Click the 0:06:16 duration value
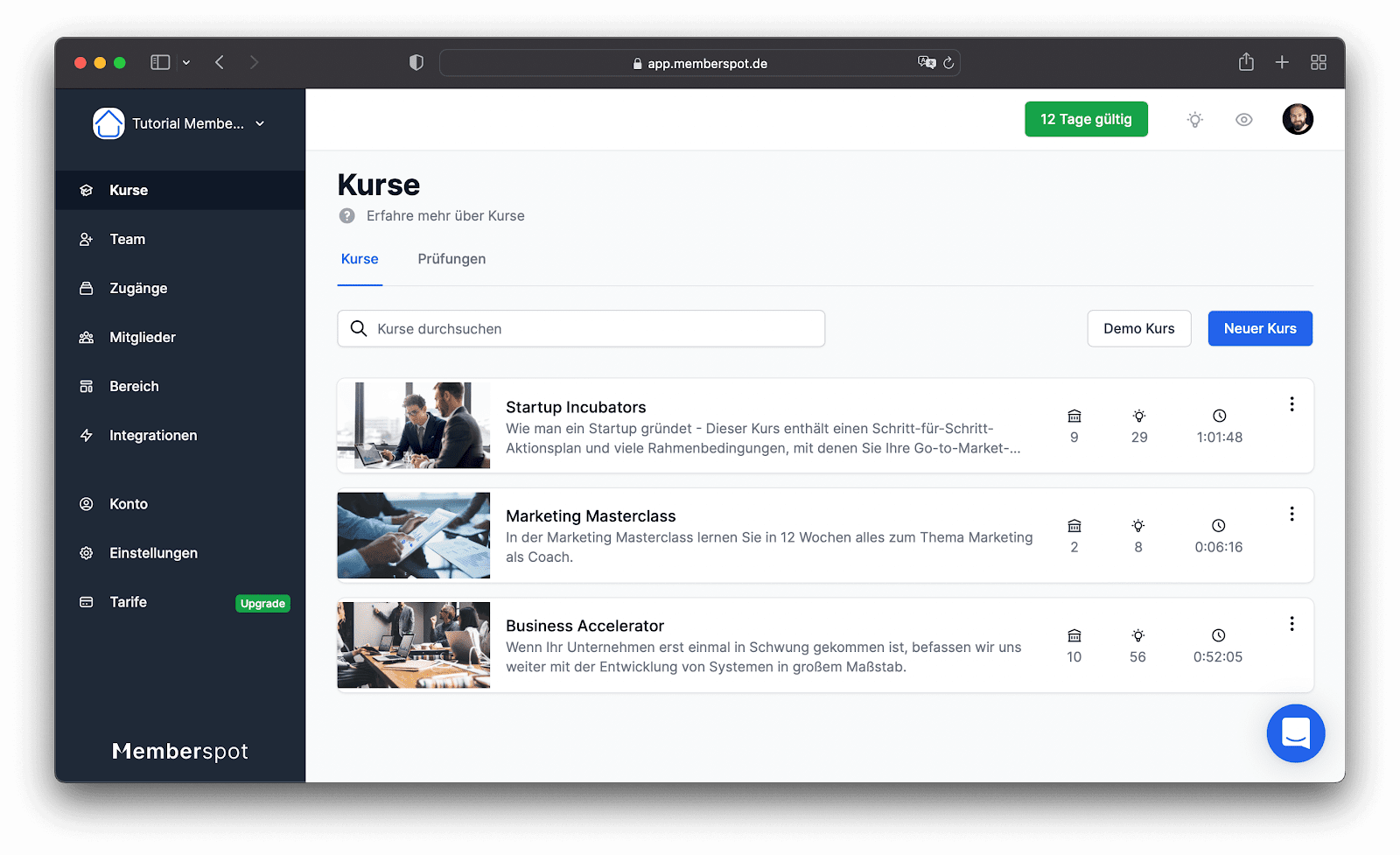This screenshot has width=1400, height=855. [1219, 547]
